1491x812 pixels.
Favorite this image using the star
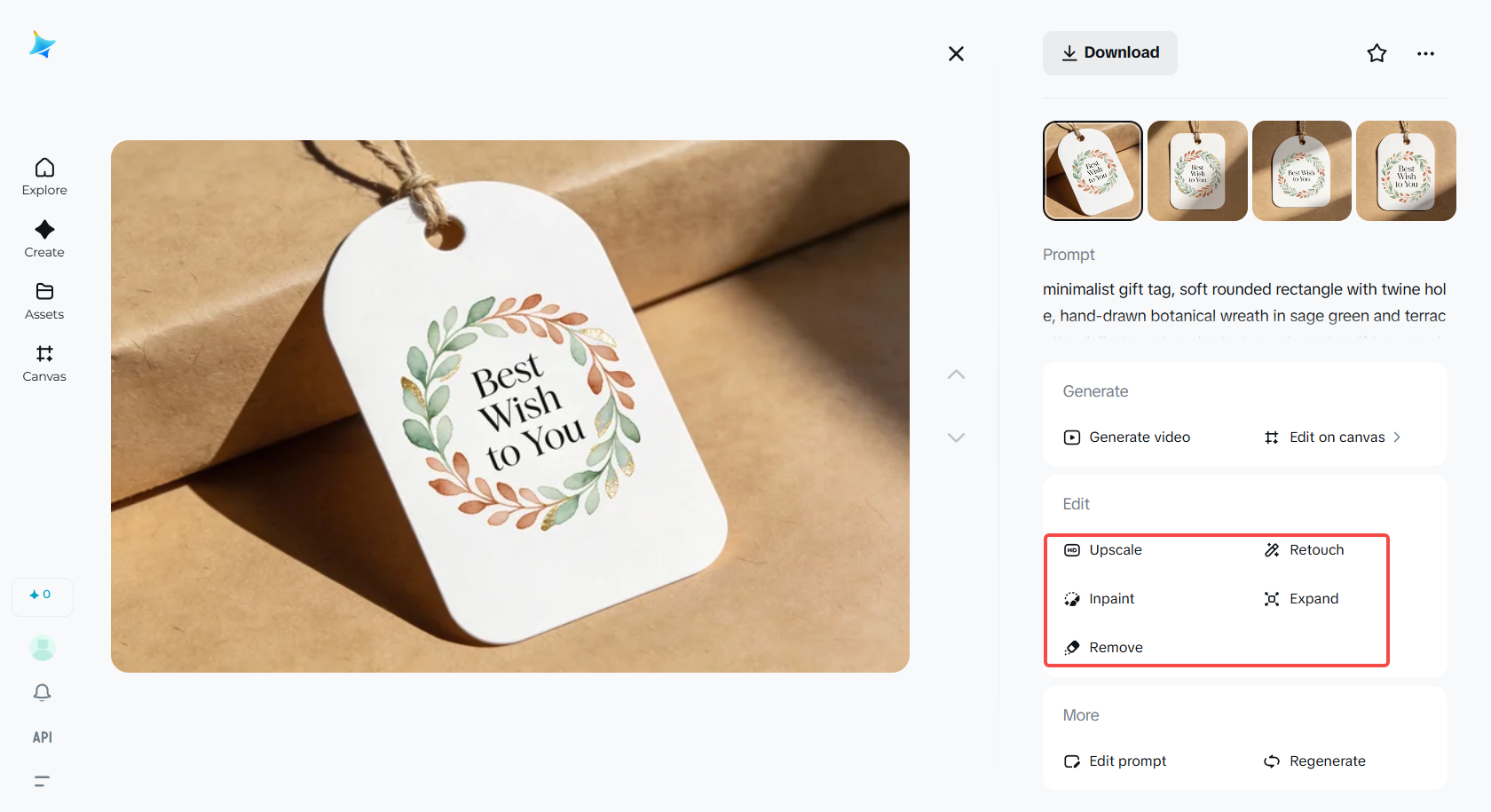coord(1377,53)
